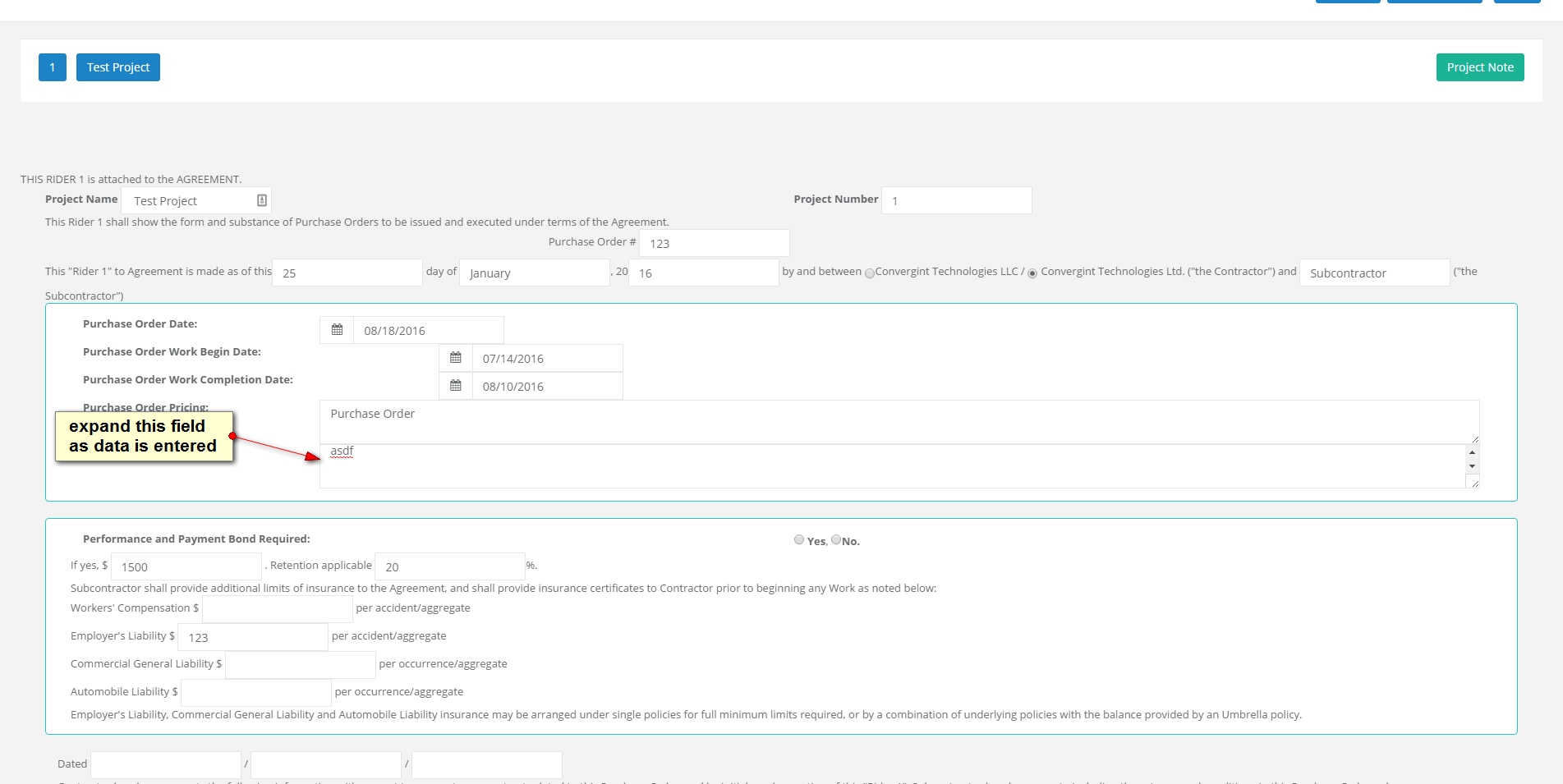
Task: Click the Purchase Order Date field 08/18/2016
Action: [x=429, y=330]
